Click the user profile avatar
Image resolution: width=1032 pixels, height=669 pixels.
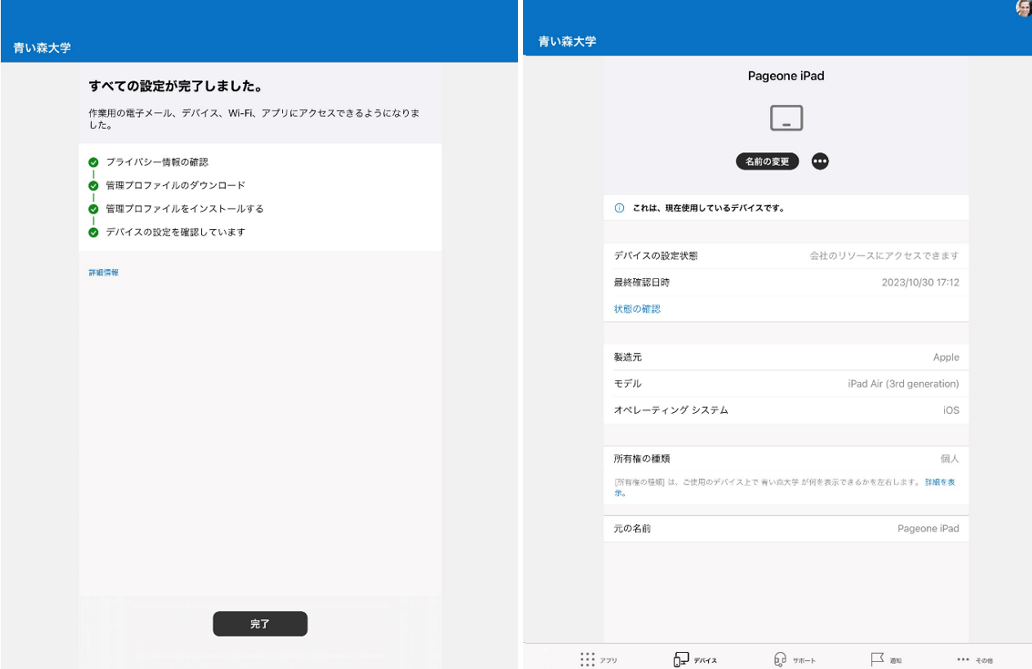point(1023,7)
